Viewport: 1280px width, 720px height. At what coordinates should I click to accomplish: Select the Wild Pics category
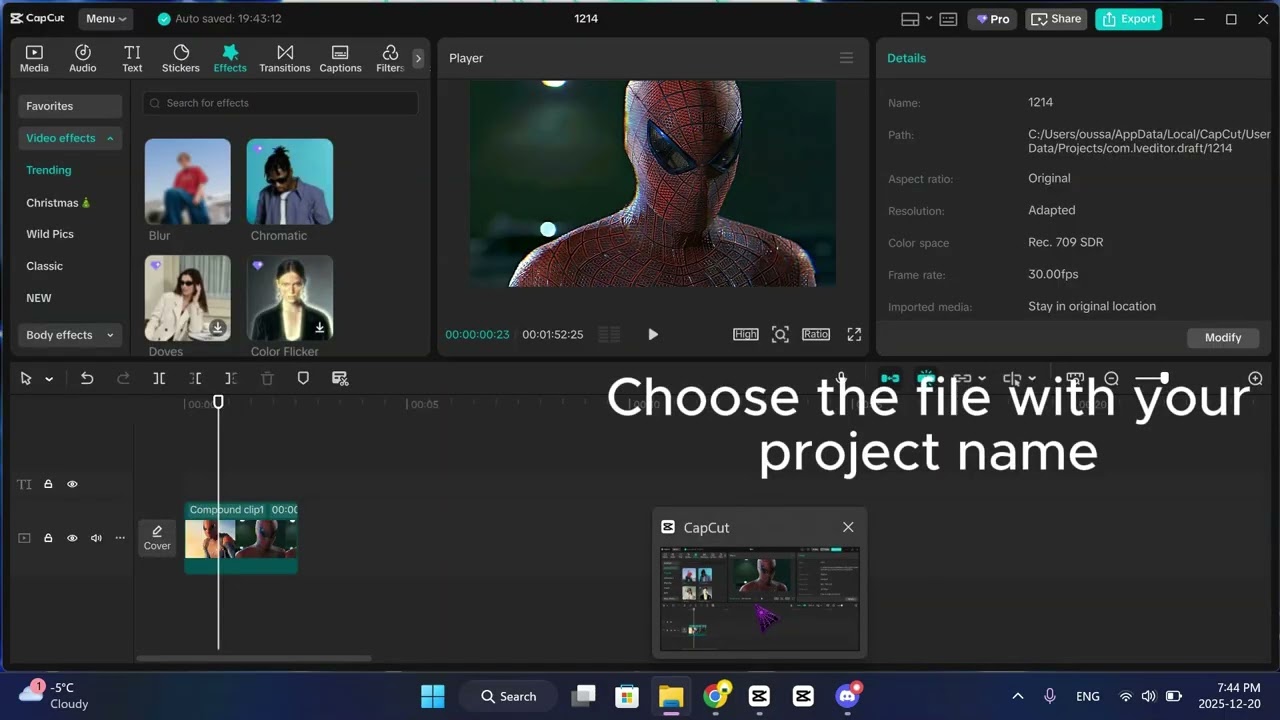point(50,234)
